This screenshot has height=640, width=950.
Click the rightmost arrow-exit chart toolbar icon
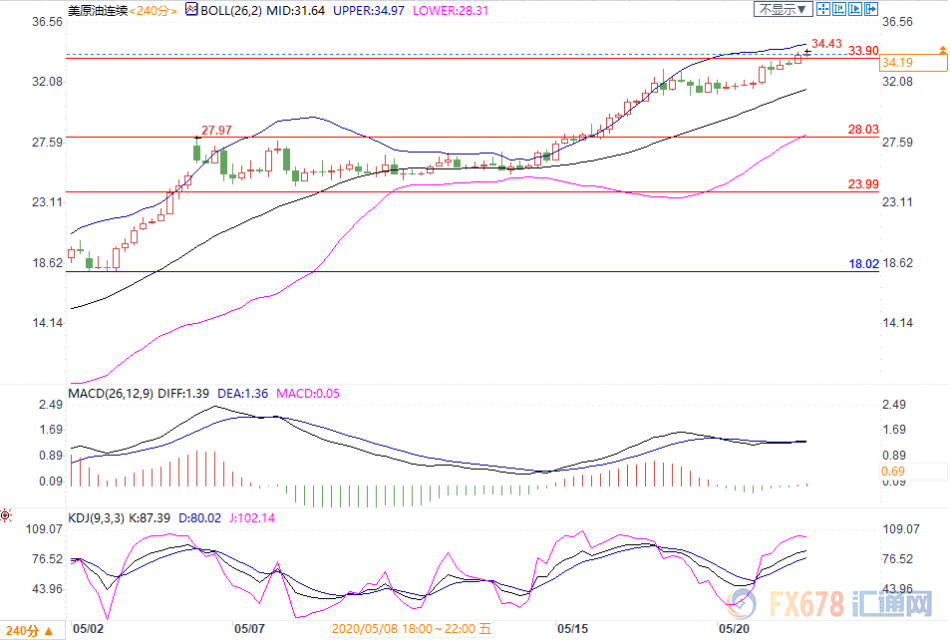[870, 10]
